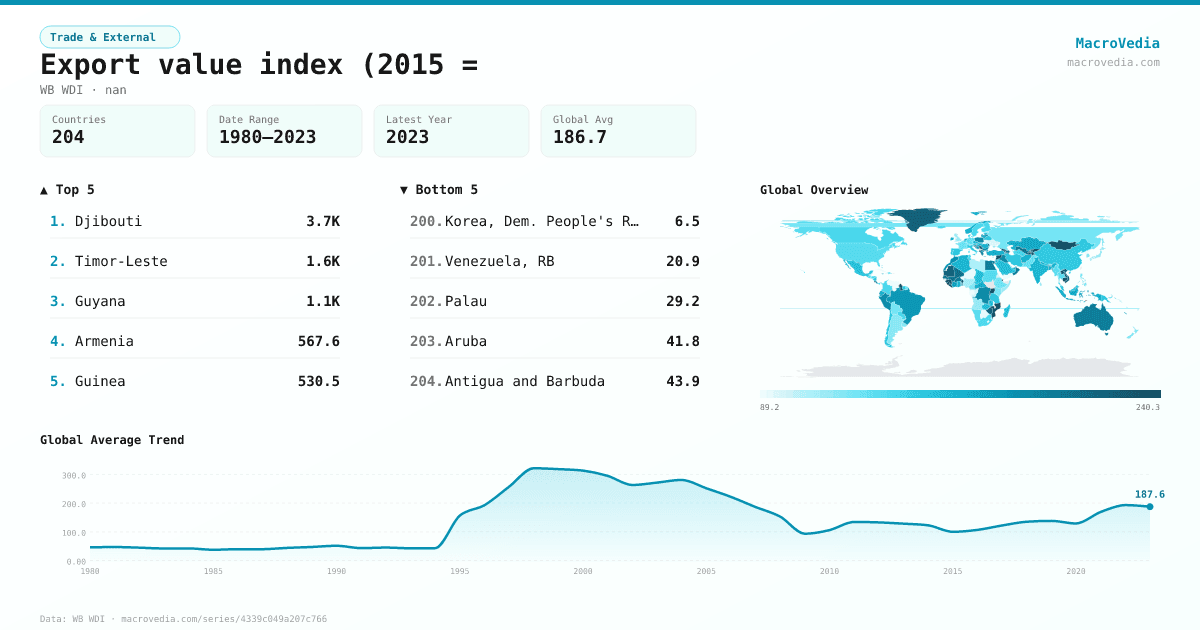Choose the Timor-Leste ranking row

pyautogui.click(x=195, y=261)
